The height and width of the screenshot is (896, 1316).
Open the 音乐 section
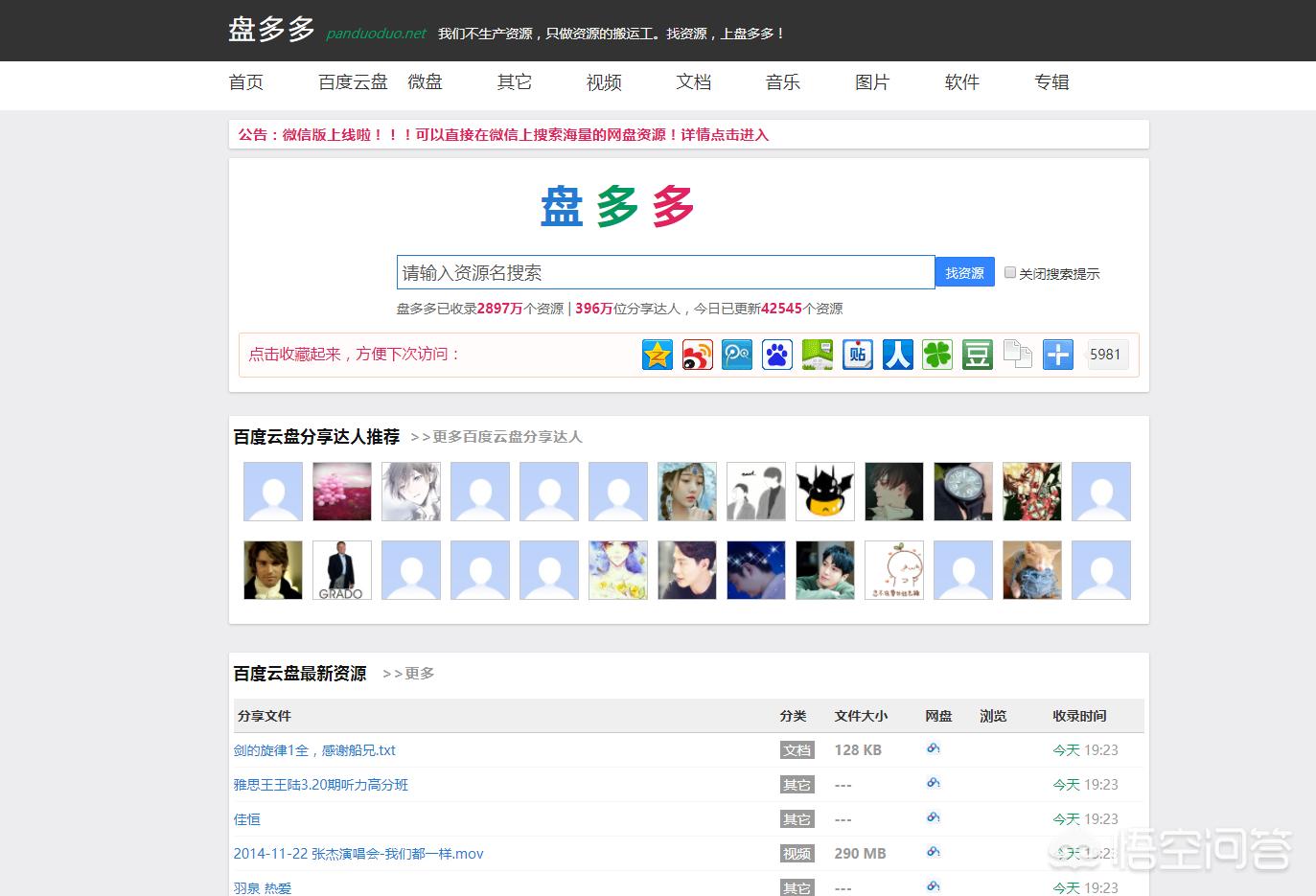pos(782,82)
